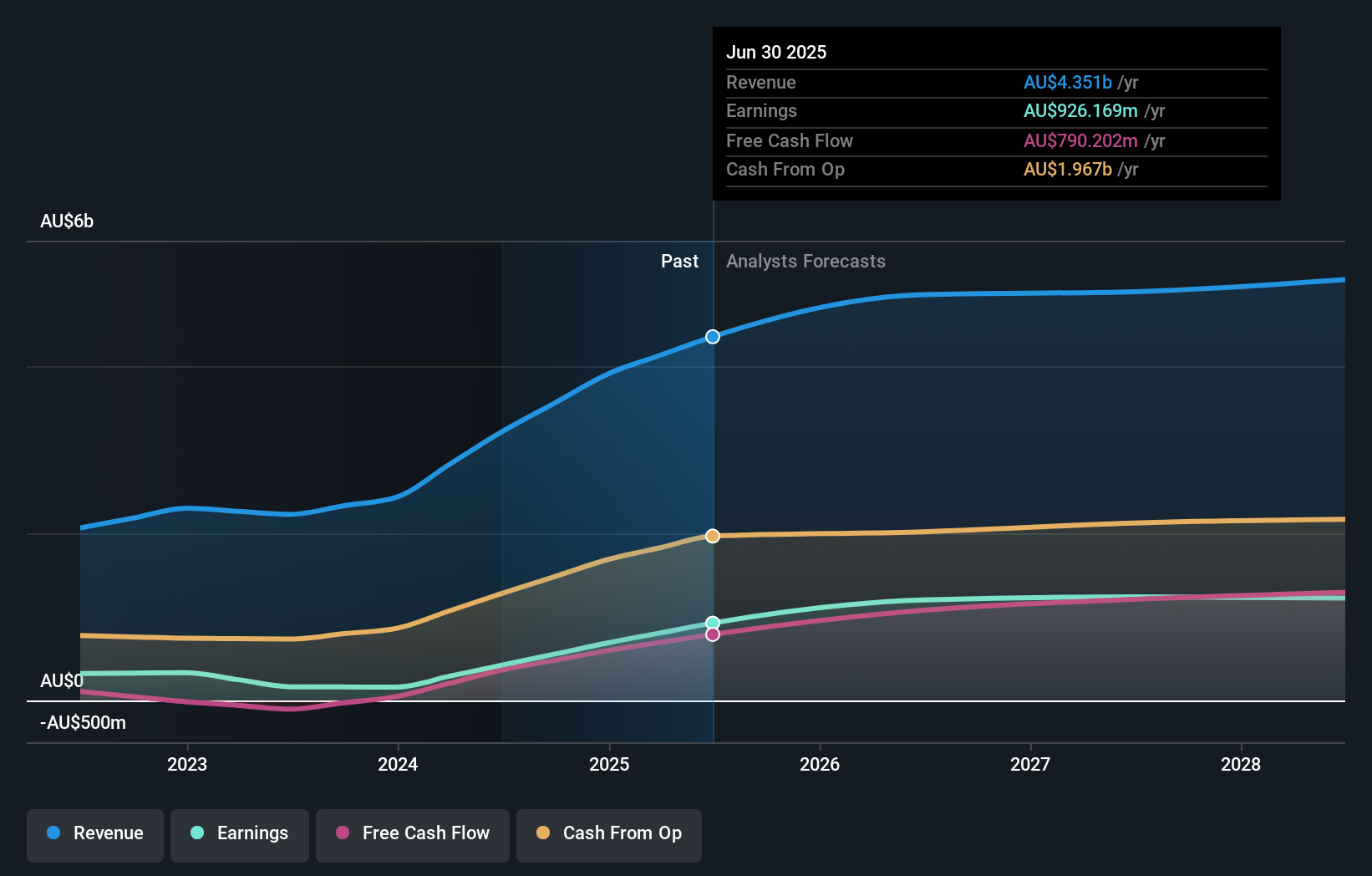Toggle the Cash From Op series off
Viewport: 1372px width, 876px height.
pos(608,835)
